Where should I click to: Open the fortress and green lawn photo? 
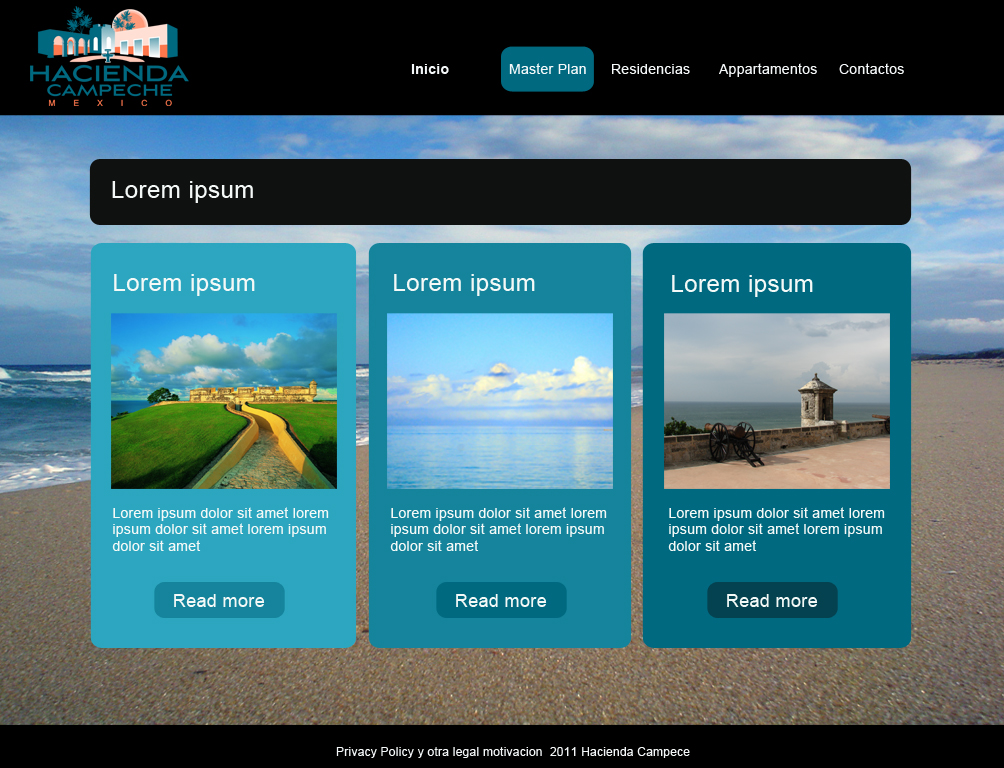(224, 401)
